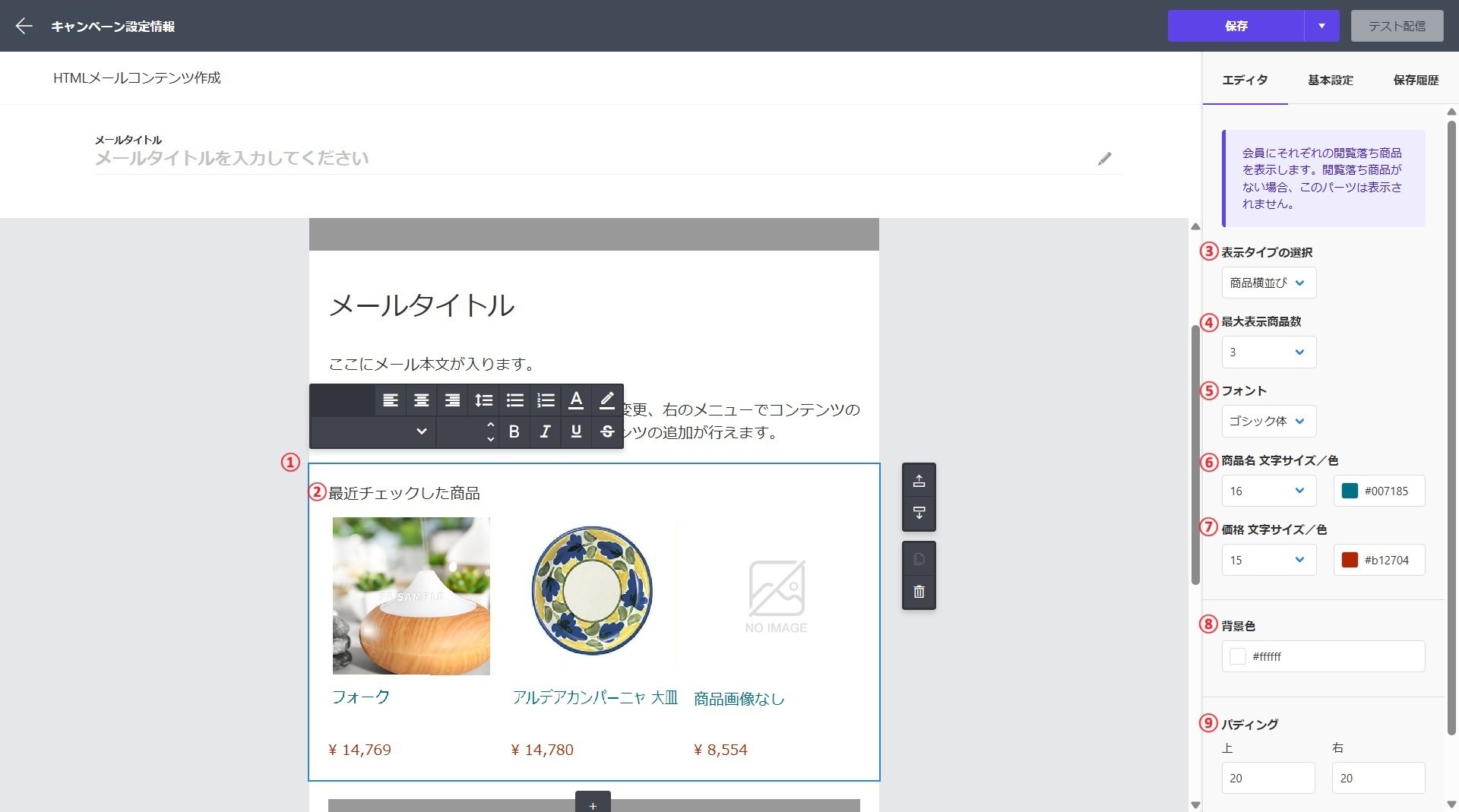This screenshot has height=812, width=1459.
Task: Switch to the 保存履歴 tab
Action: 1415,79
